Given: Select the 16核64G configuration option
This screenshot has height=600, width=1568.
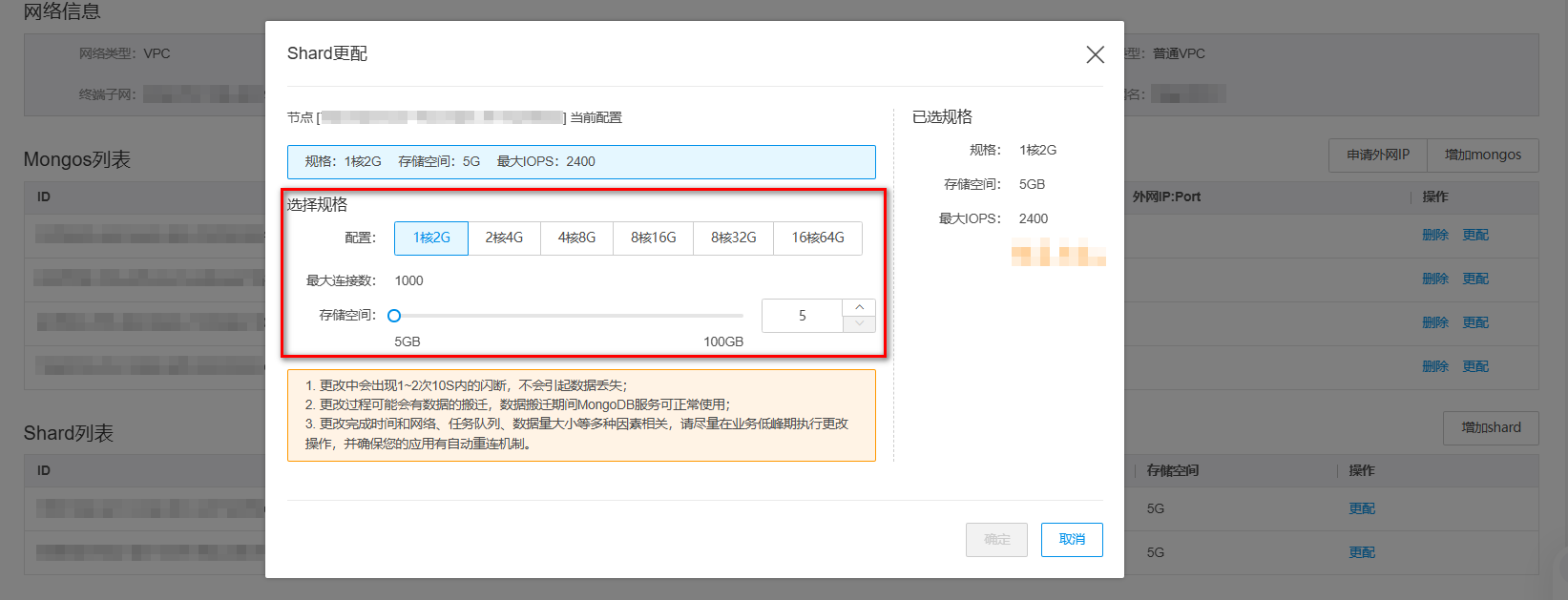Looking at the screenshot, I should (x=818, y=238).
